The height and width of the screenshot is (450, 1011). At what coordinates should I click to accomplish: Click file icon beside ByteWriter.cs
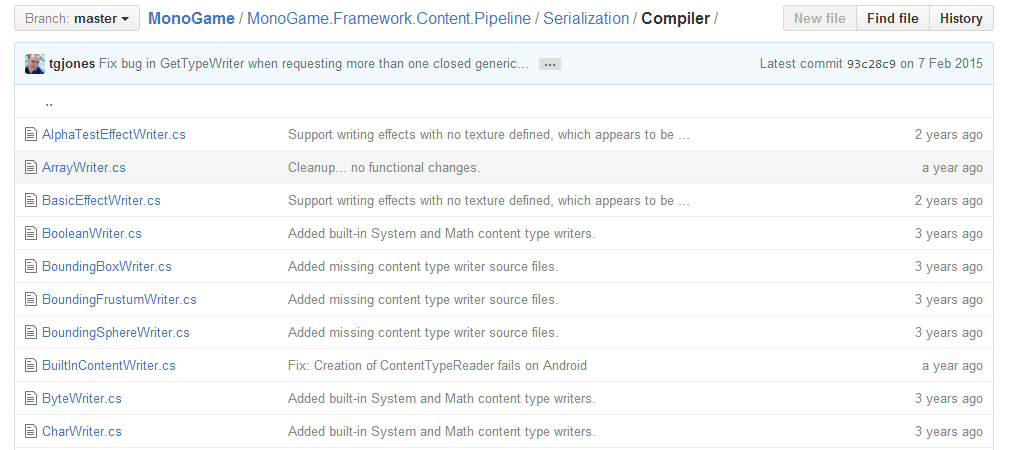pos(30,399)
